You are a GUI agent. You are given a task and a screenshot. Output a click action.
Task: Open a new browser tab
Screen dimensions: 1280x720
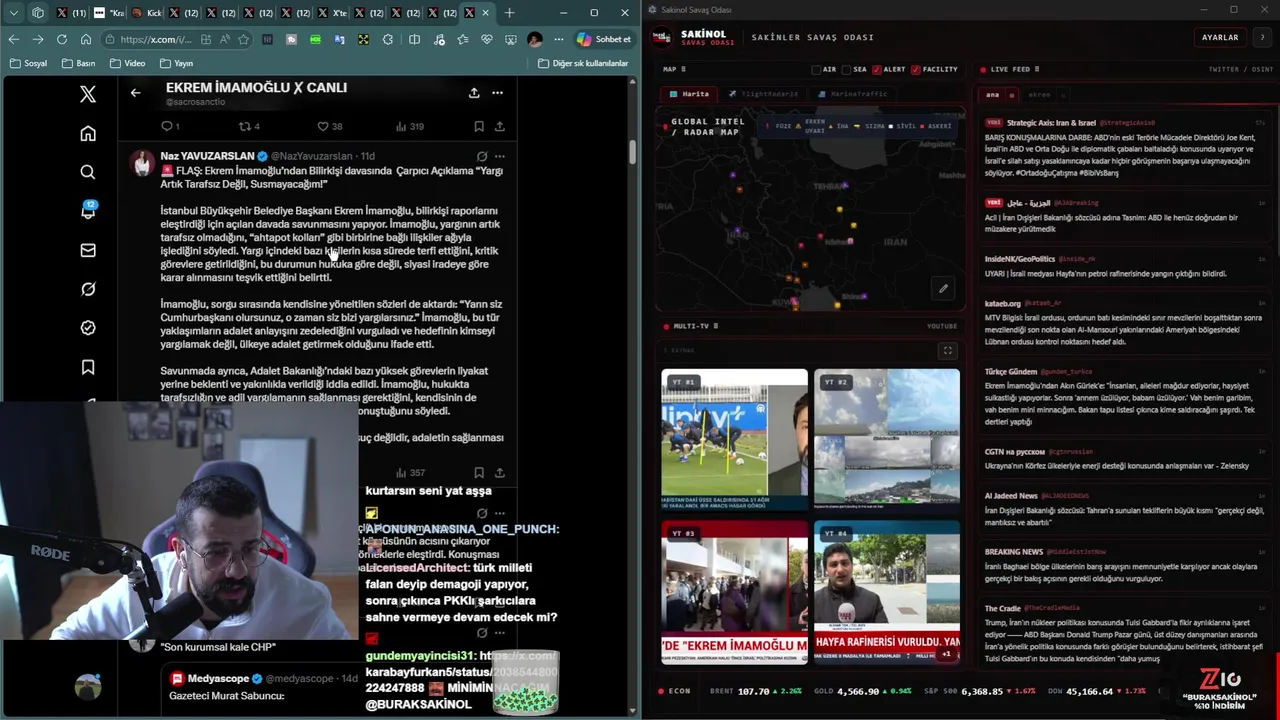pos(509,13)
